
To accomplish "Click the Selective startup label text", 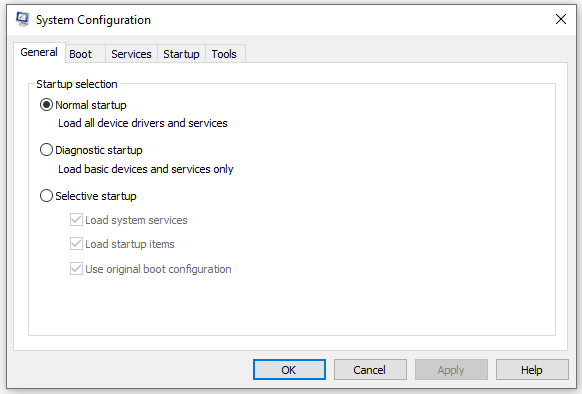I will coord(96,196).
